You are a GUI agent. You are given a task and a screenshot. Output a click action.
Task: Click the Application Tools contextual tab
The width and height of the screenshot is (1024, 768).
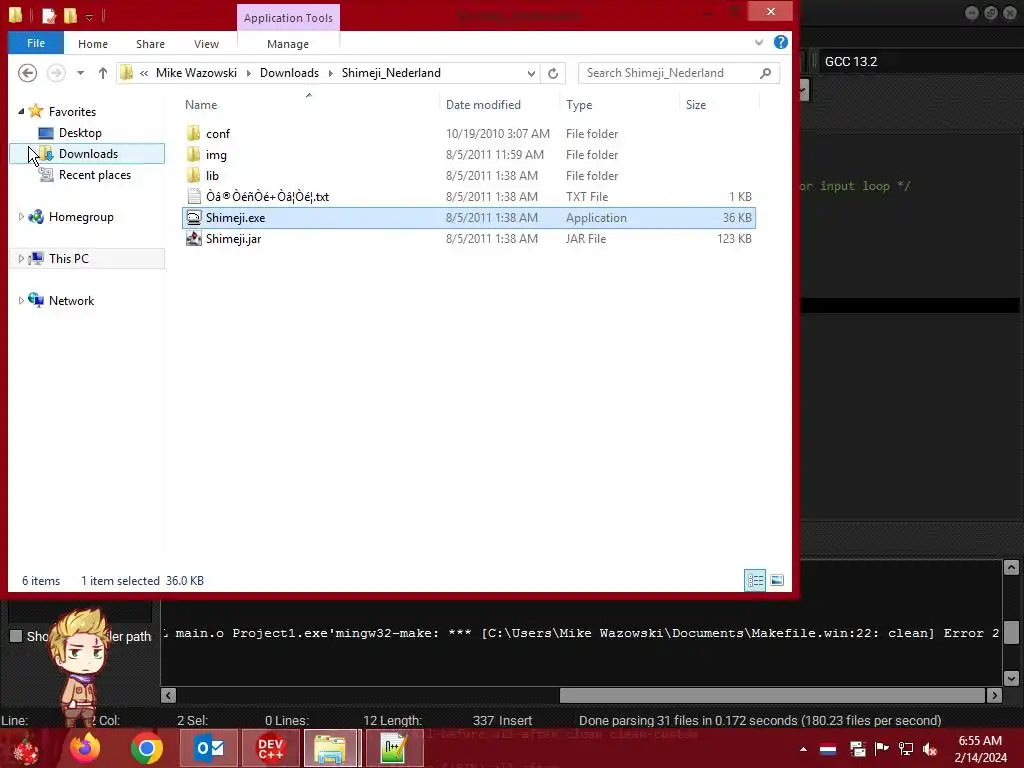point(288,18)
